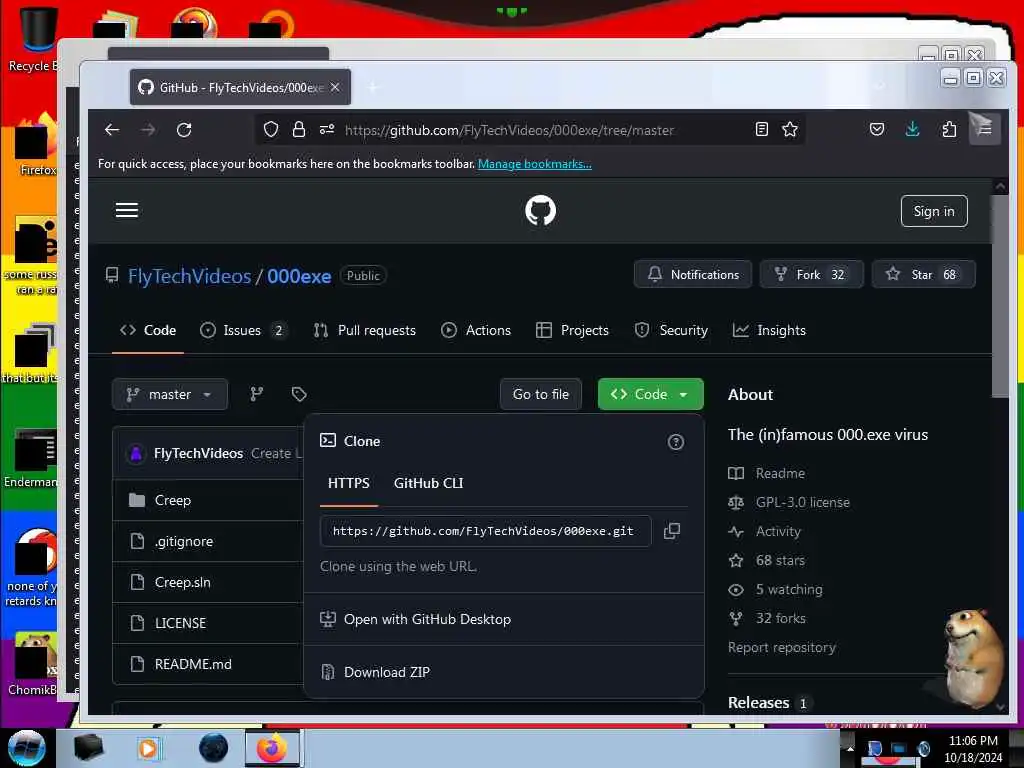Image resolution: width=1024 pixels, height=768 pixels.
Task: Open the 32 forks link
Action: pos(780,618)
